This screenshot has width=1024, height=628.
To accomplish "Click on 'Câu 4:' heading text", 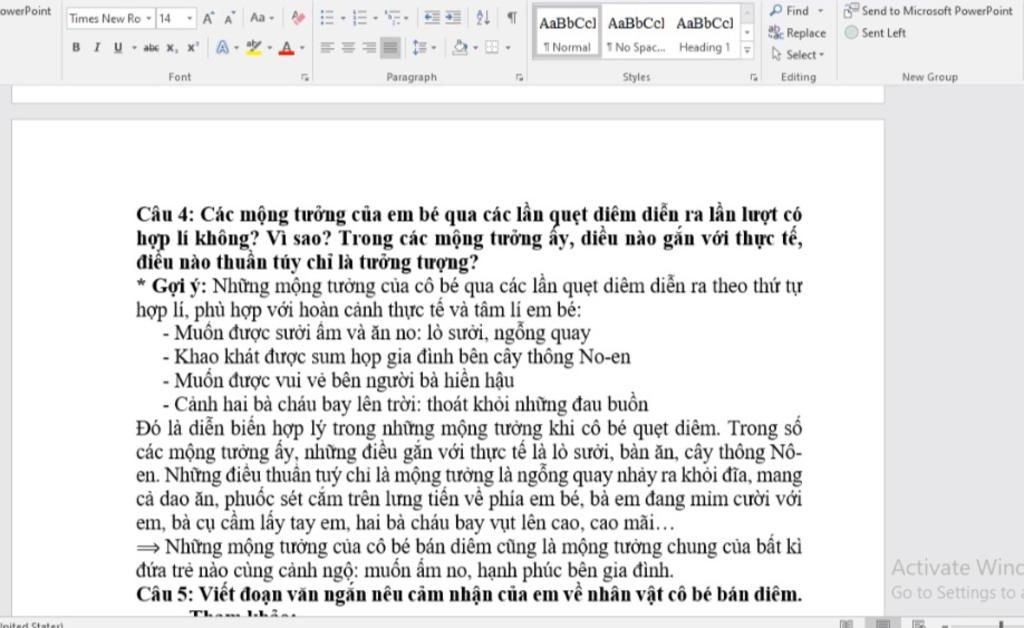I will pos(165,214).
